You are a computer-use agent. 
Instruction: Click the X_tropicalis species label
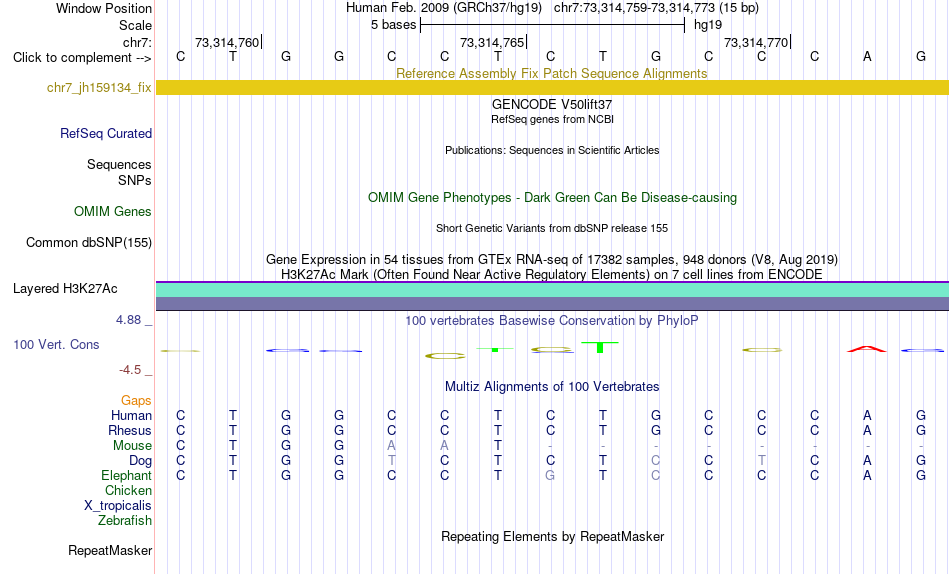(x=118, y=506)
